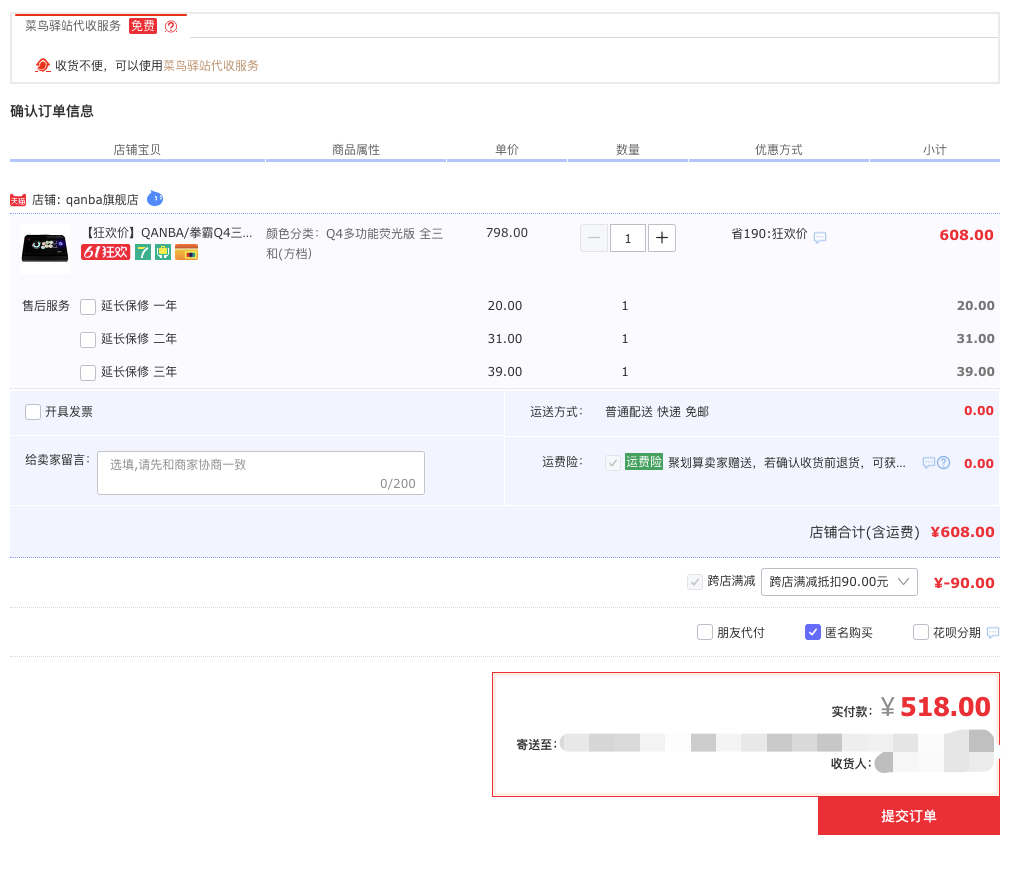Click the chat bubble icon in 运费险 row
This screenshot has width=1012, height=876.
(929, 463)
